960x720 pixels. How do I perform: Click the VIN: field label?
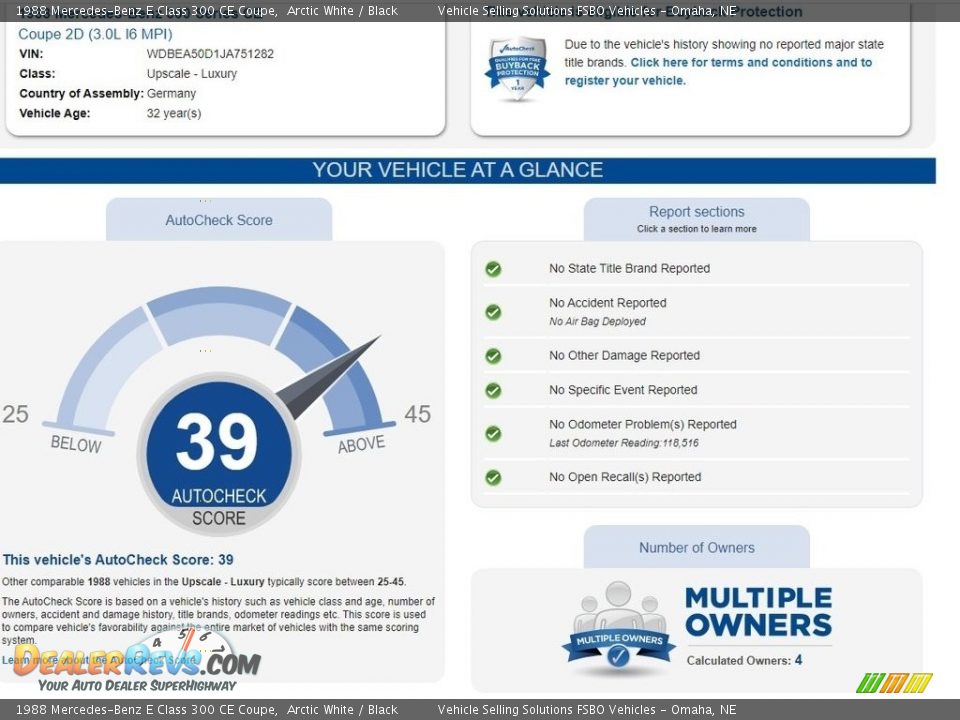pos(31,54)
